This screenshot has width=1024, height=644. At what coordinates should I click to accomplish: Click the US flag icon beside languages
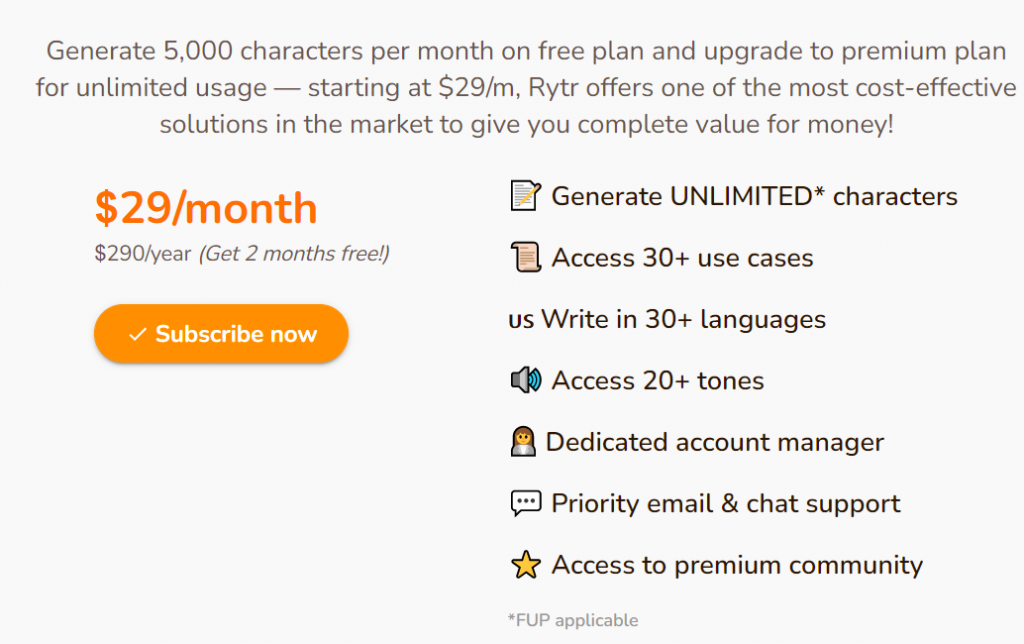point(521,320)
